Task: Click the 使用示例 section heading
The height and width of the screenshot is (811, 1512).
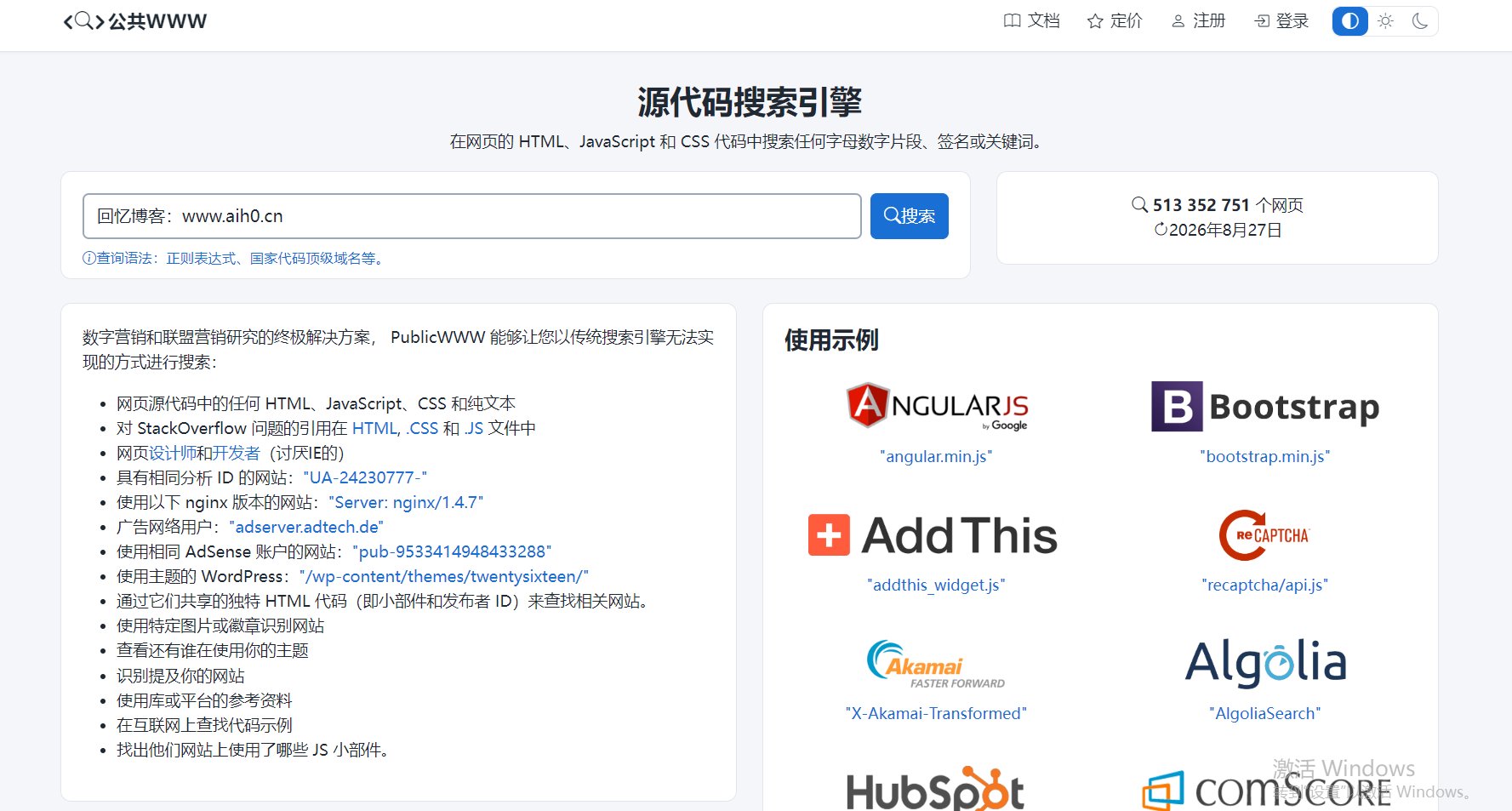Action: coord(831,340)
